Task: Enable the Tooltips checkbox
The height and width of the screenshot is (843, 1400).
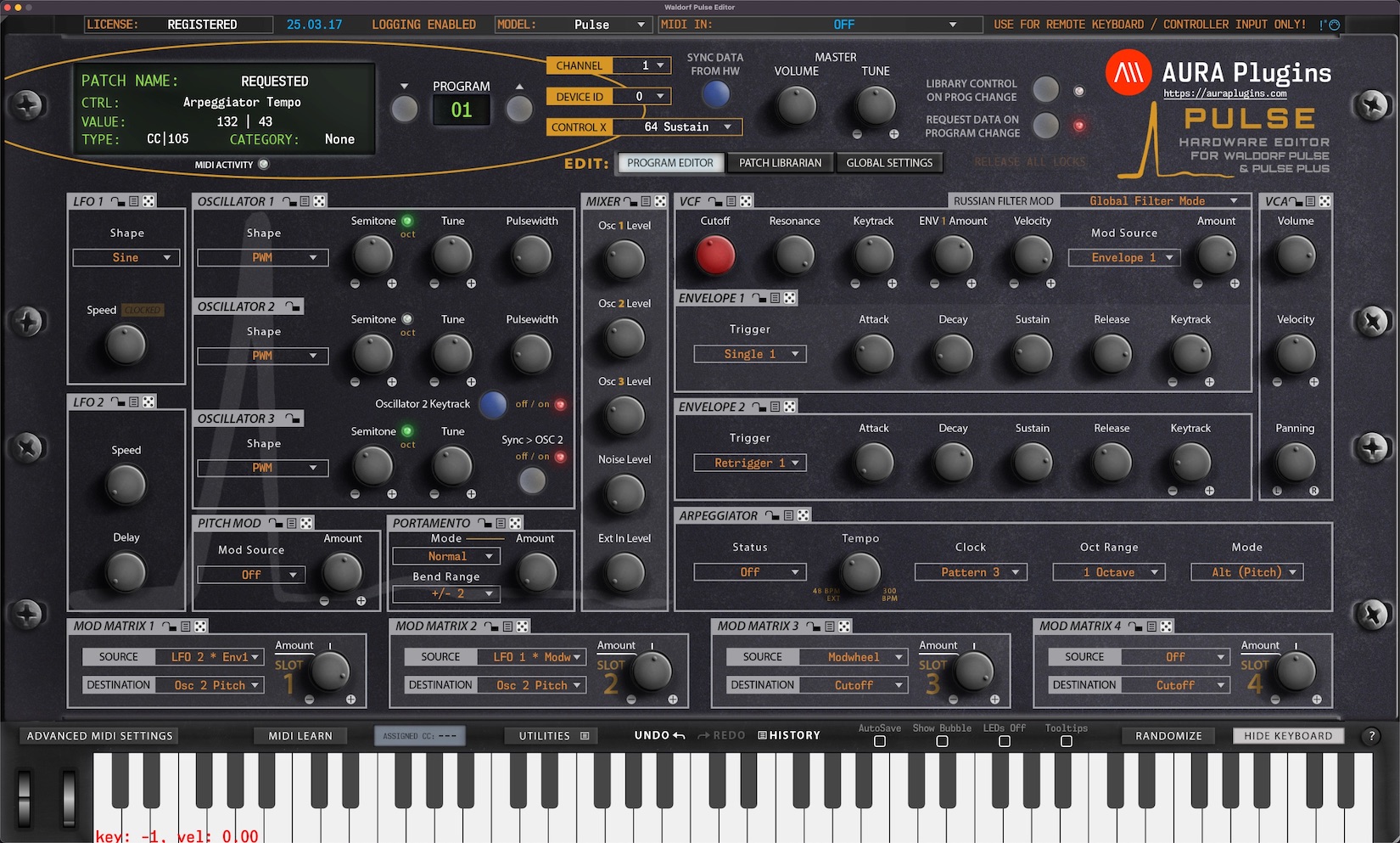Action: 1067,741
